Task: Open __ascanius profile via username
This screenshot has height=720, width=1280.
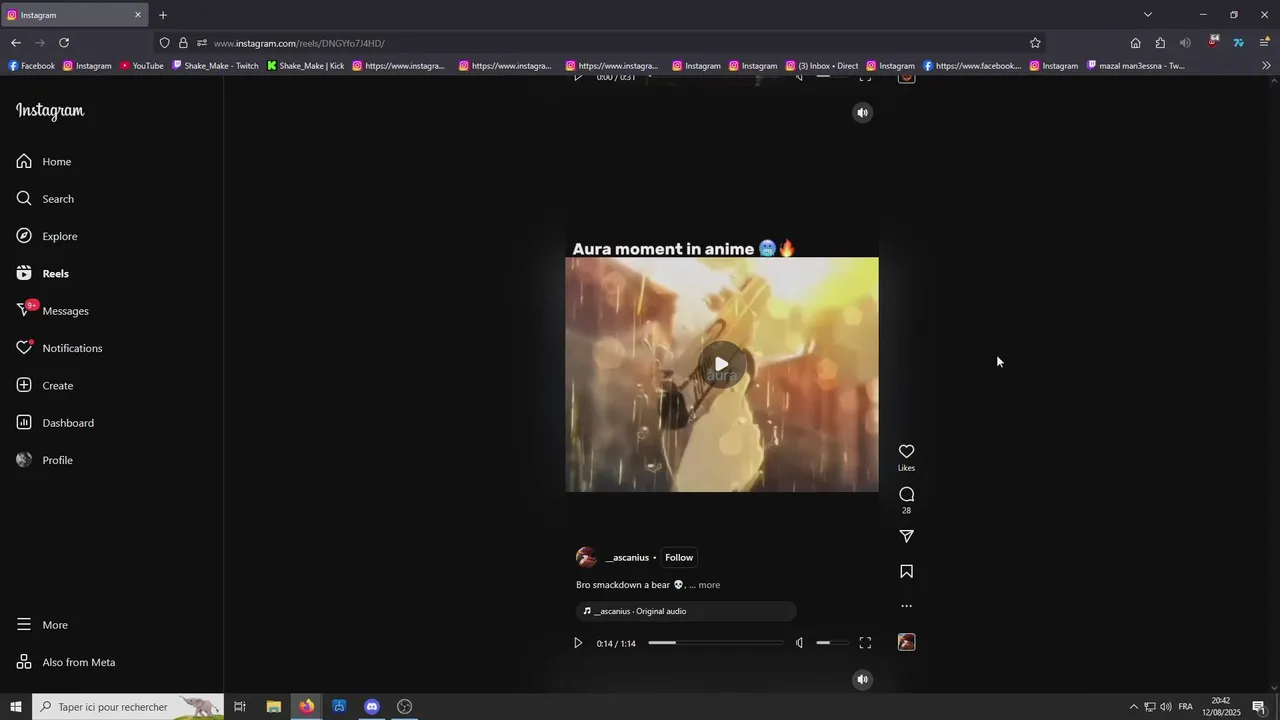Action: tap(627, 558)
